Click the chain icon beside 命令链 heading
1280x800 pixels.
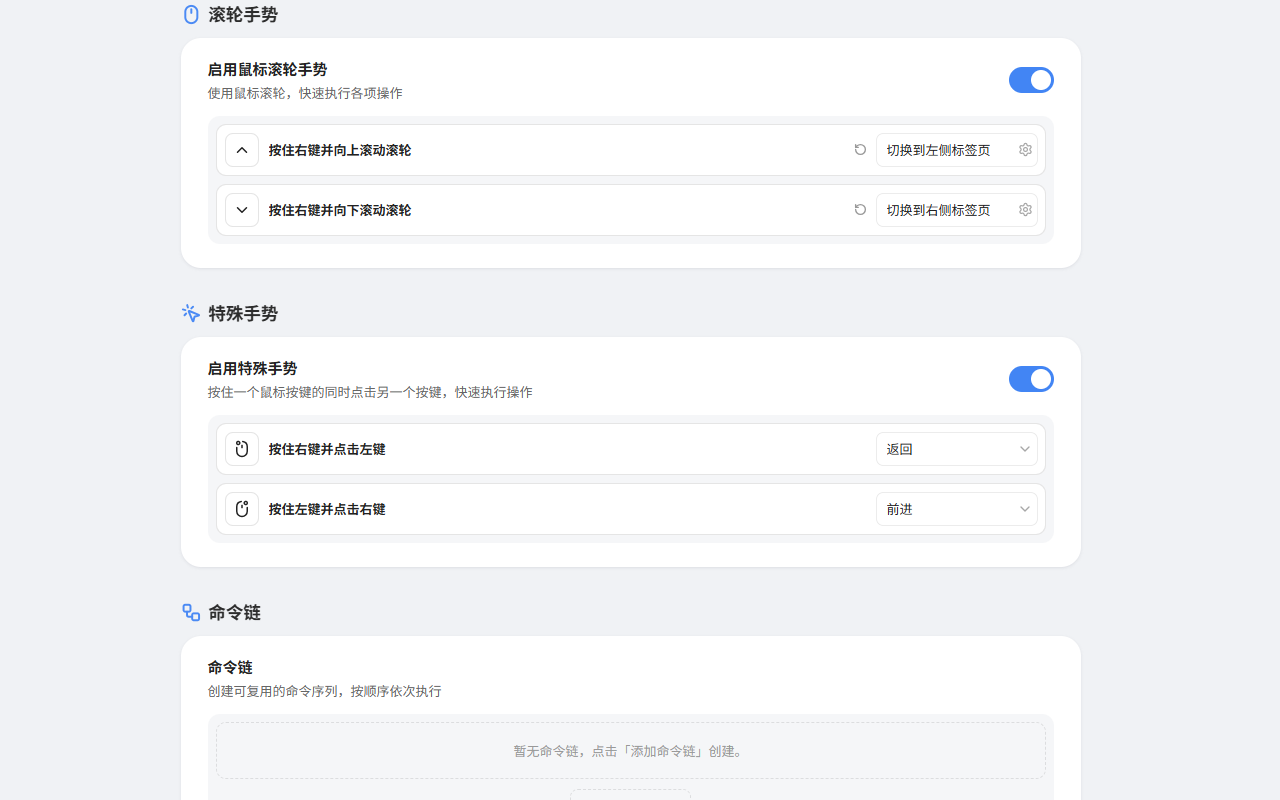(191, 612)
